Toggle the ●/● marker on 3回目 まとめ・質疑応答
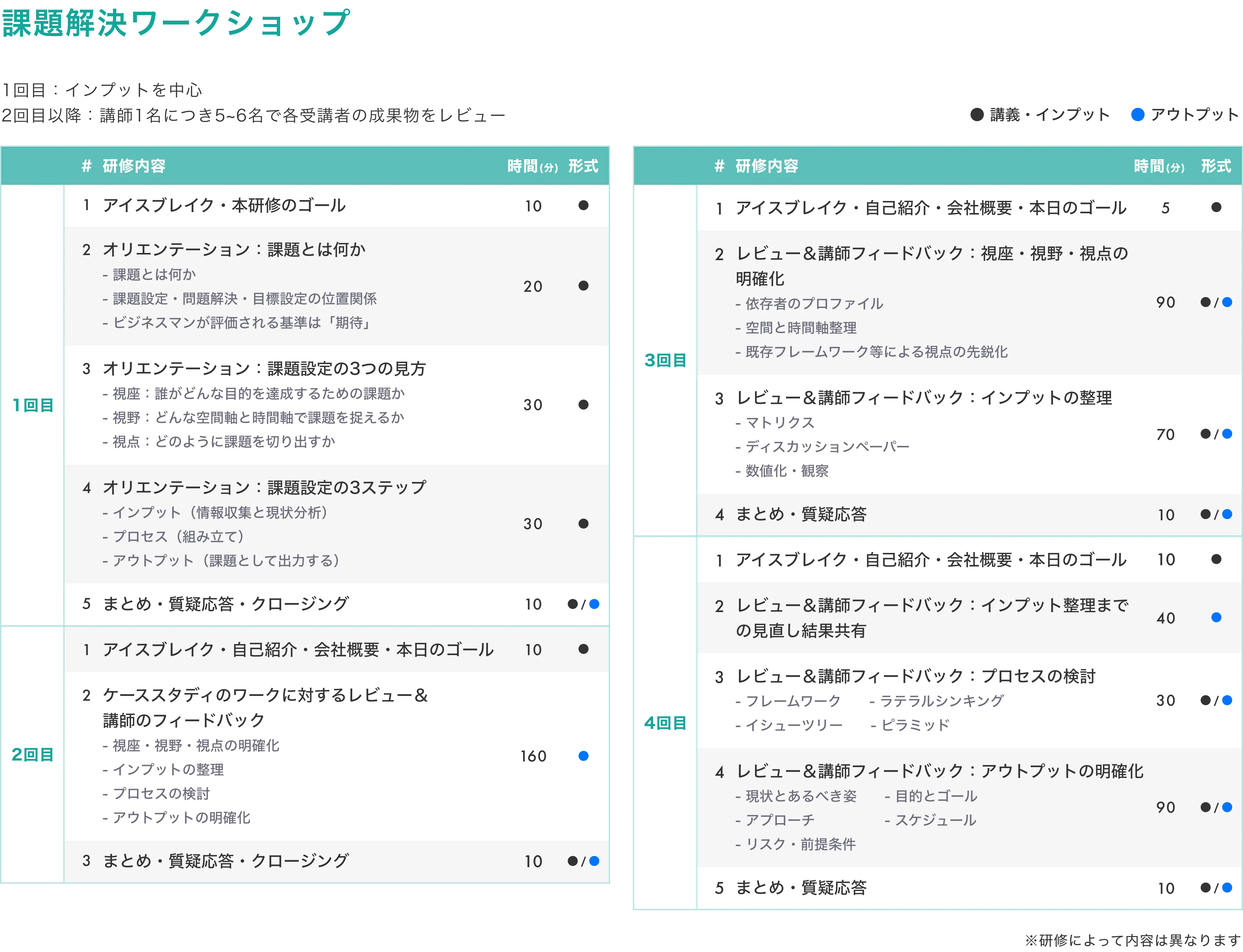Image resolution: width=1243 pixels, height=952 pixels. (1215, 515)
